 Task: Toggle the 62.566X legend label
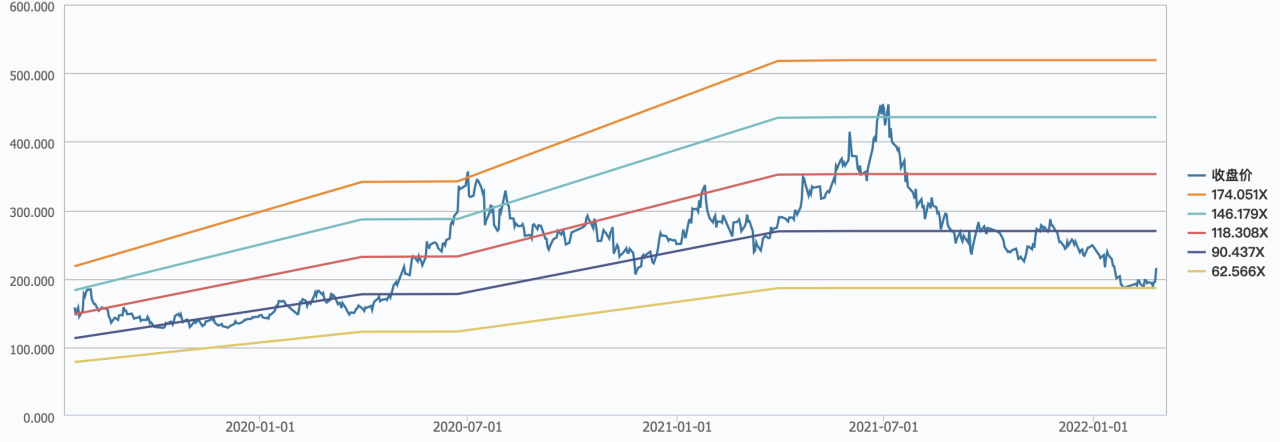(1230, 272)
